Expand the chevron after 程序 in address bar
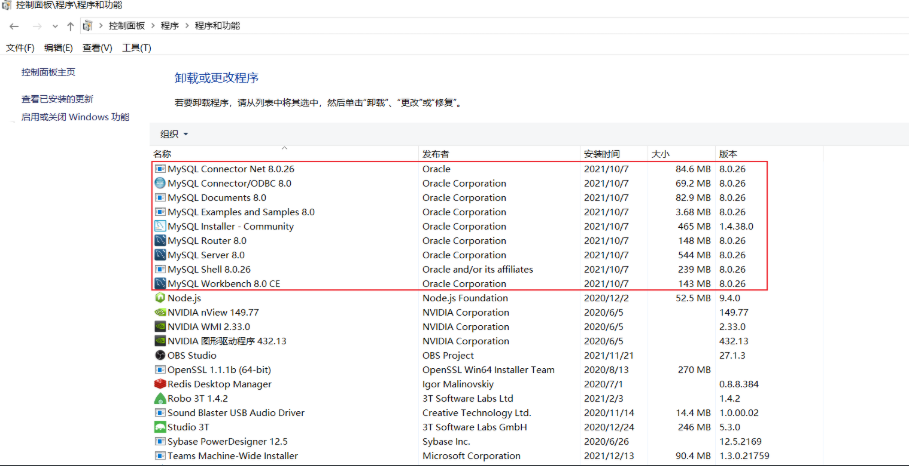Viewport: 909px width, 466px height. coord(187,26)
